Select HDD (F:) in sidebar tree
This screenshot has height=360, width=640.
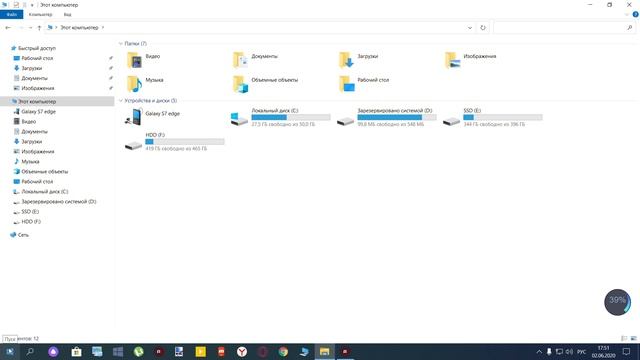[31, 222]
